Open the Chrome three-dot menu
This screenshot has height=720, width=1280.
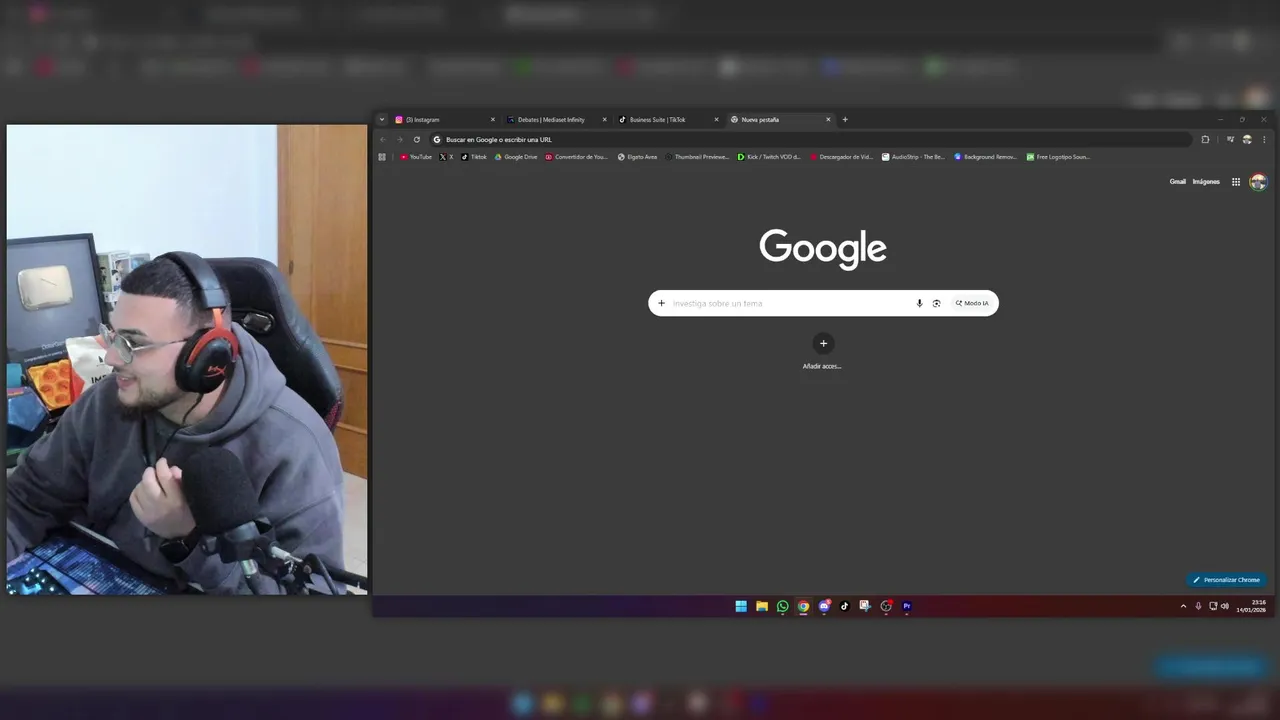click(x=1264, y=139)
